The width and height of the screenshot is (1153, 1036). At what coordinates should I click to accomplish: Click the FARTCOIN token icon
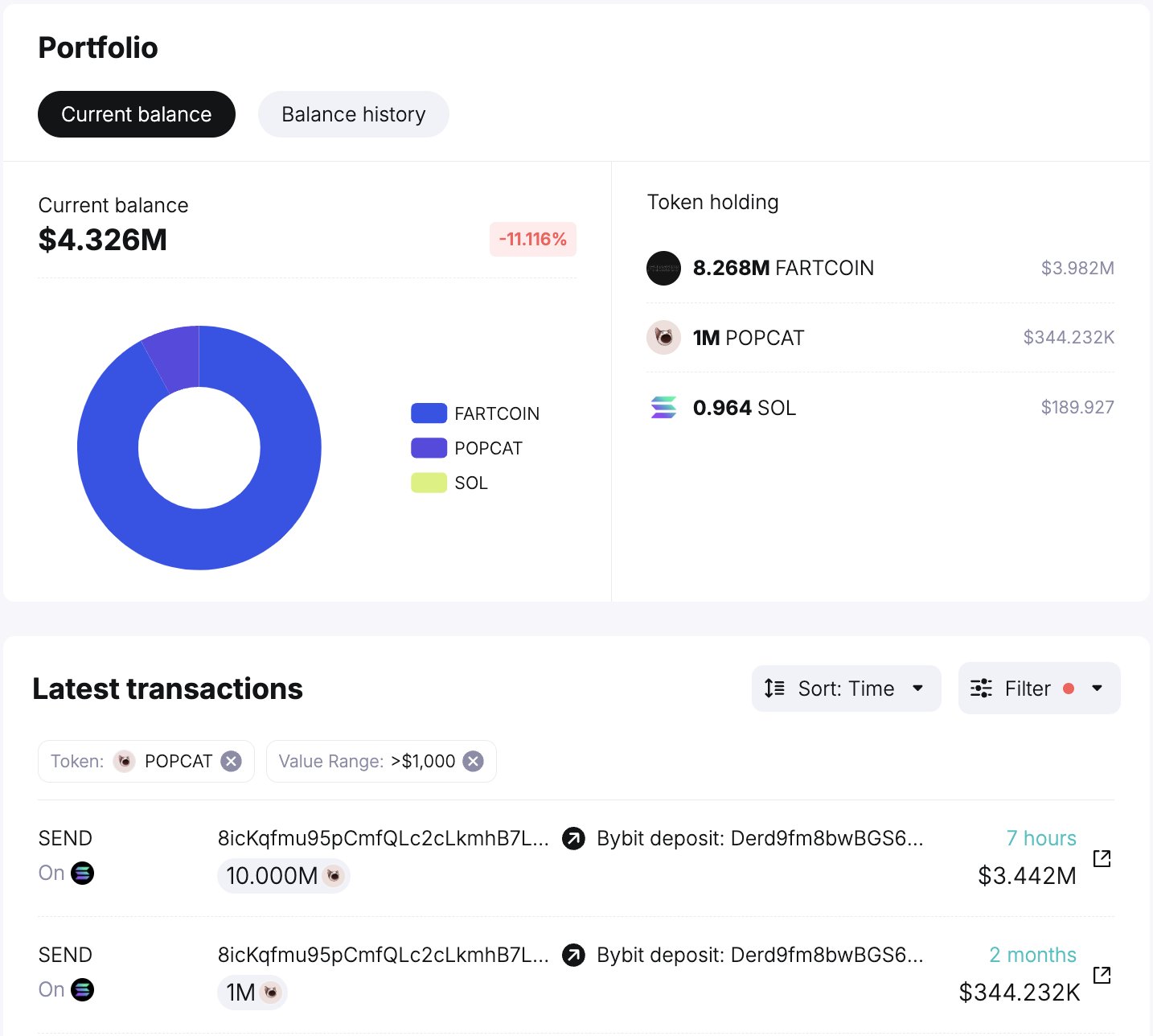click(x=663, y=268)
